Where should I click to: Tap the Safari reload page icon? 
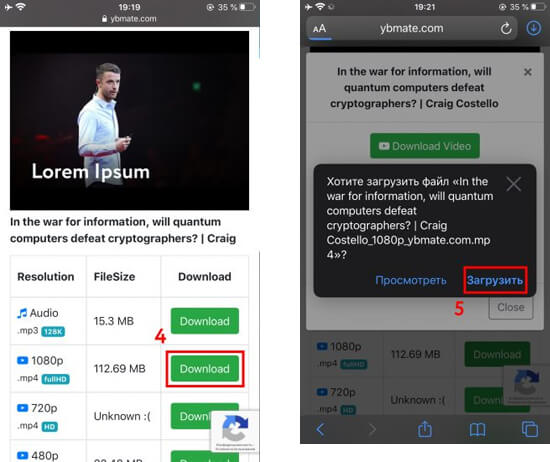tap(505, 28)
